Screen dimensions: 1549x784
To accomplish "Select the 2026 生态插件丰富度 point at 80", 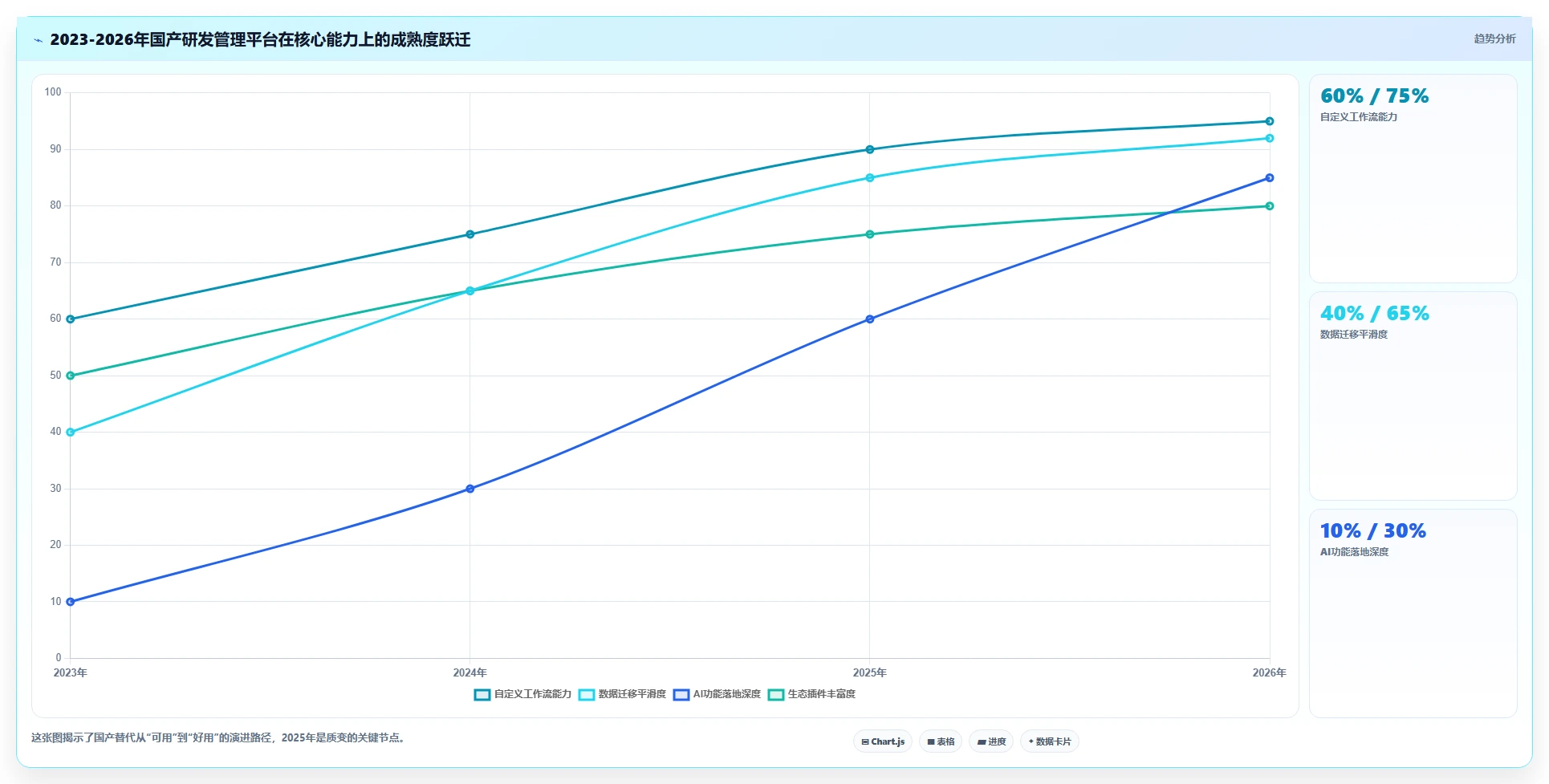I will [1270, 206].
